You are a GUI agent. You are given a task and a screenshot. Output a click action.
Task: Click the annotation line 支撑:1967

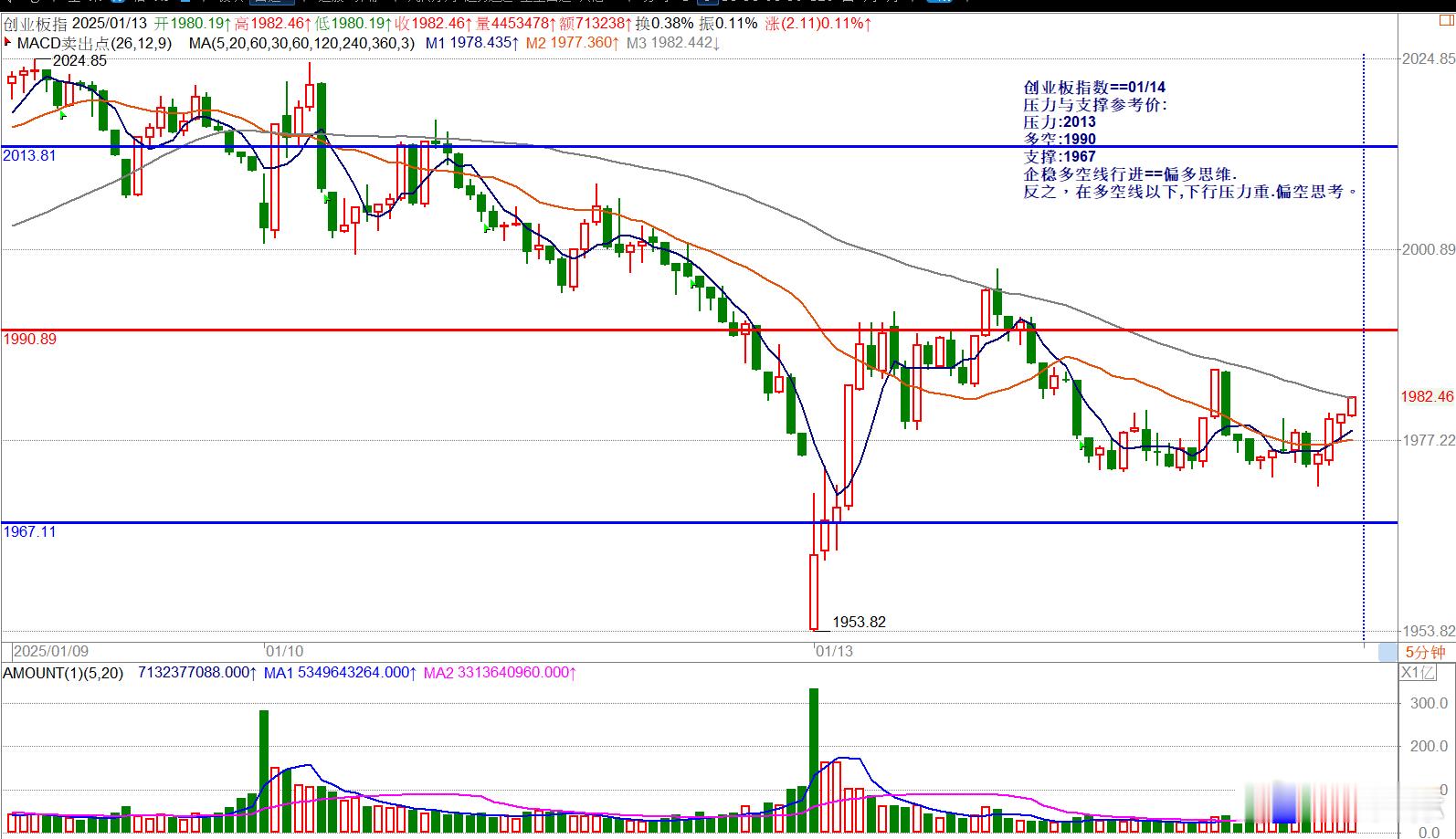point(1060,157)
